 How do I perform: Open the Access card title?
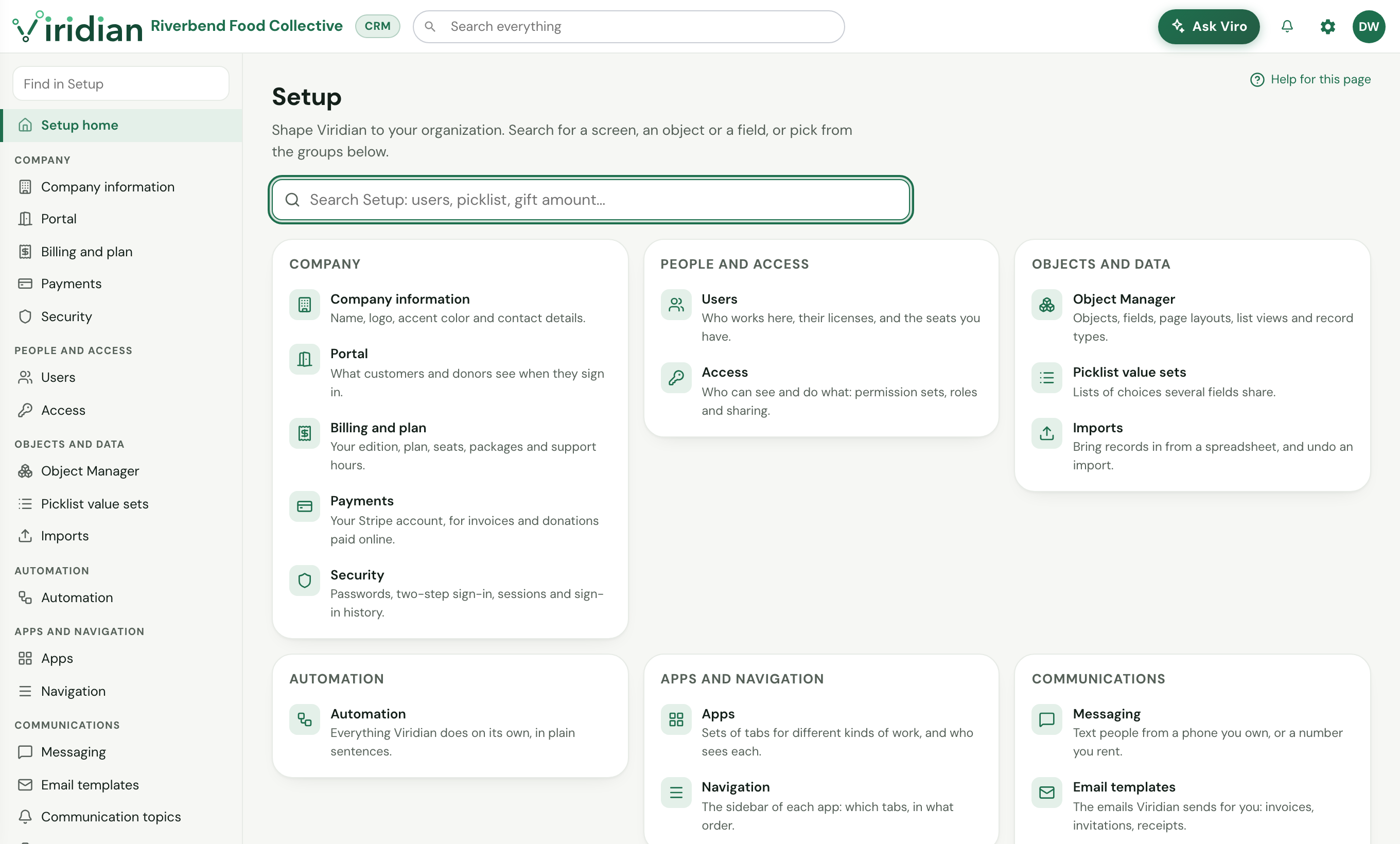click(x=724, y=372)
